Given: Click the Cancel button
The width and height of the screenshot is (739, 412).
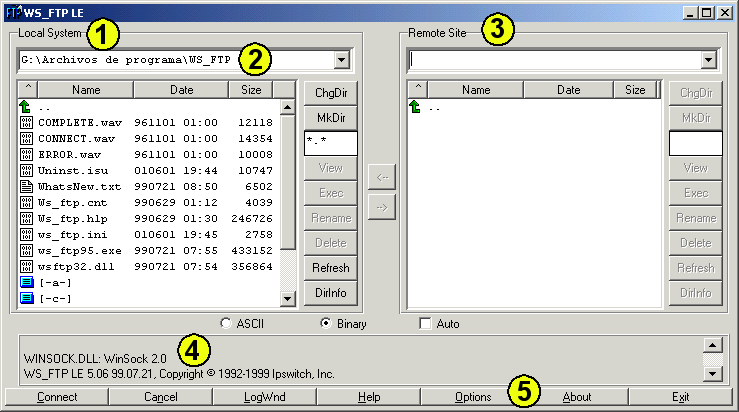Looking at the screenshot, I should pos(161,397).
